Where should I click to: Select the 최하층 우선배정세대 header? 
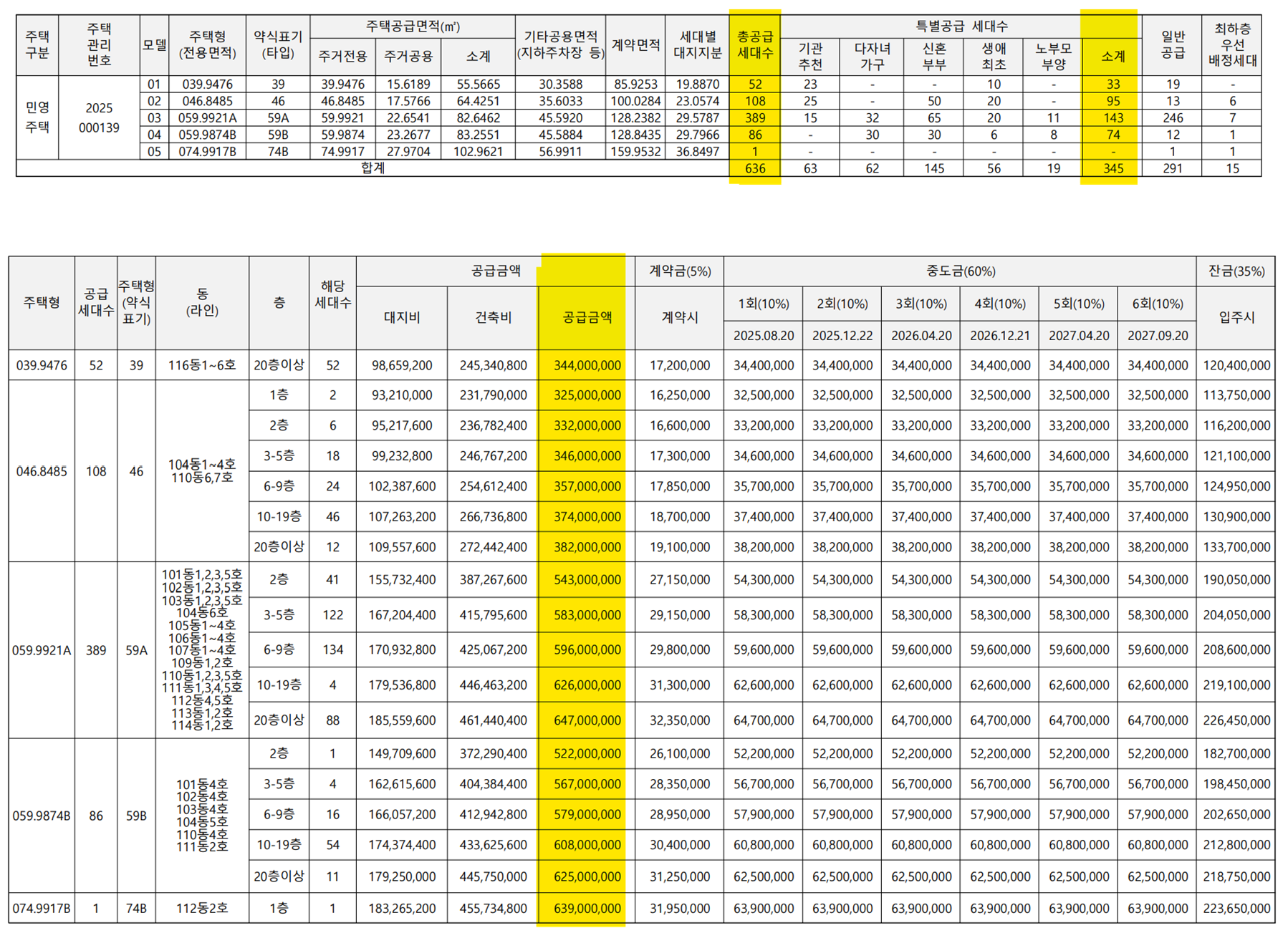(1232, 44)
